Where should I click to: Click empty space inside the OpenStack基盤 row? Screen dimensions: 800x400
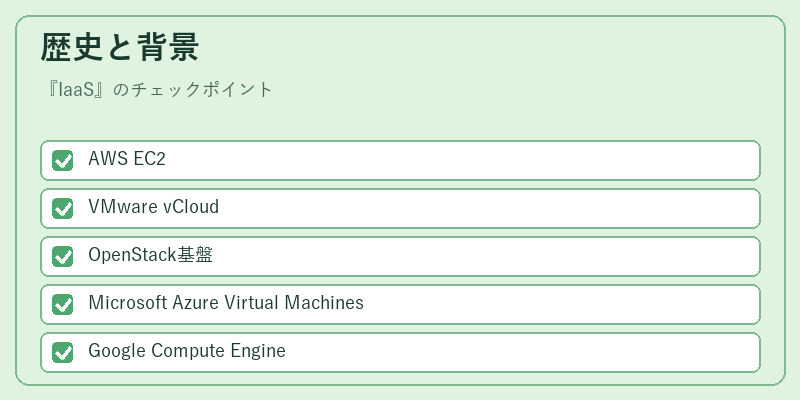(x=485, y=257)
